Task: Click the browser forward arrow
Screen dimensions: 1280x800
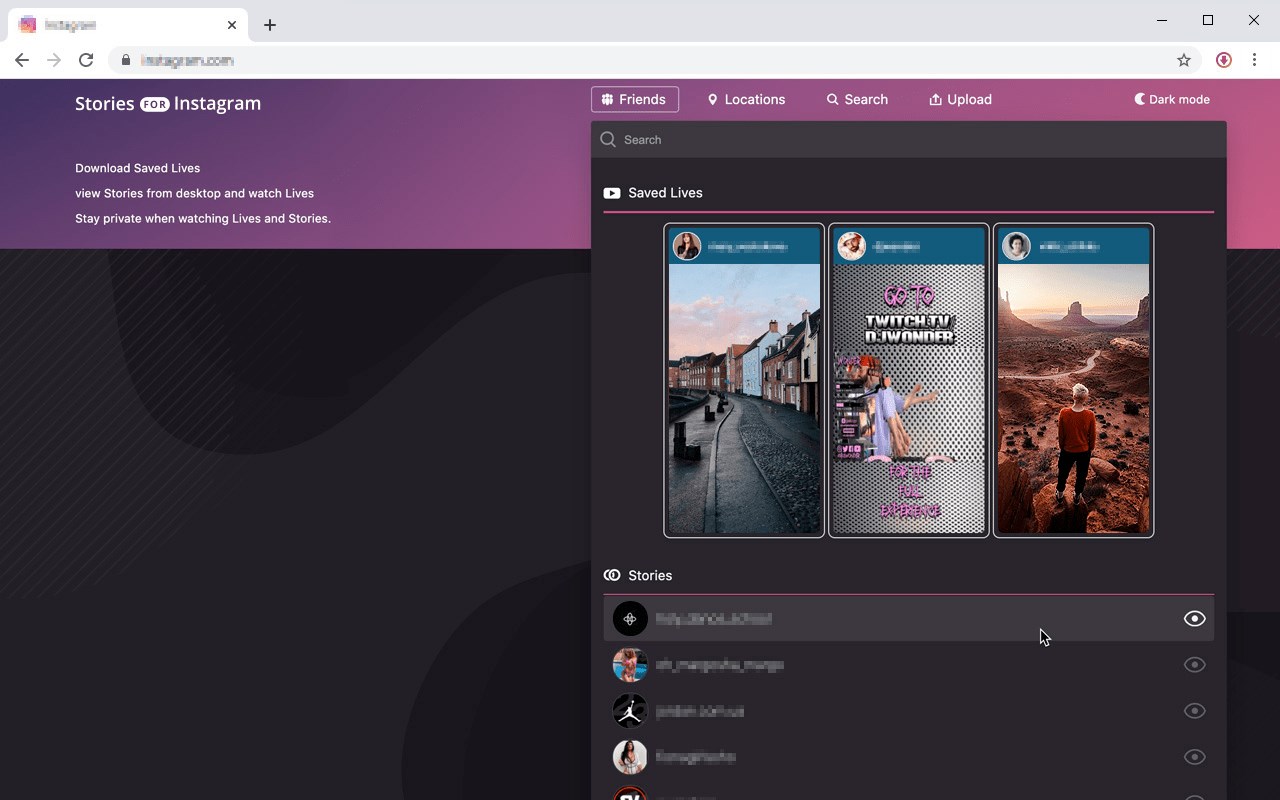Action: 54,60
